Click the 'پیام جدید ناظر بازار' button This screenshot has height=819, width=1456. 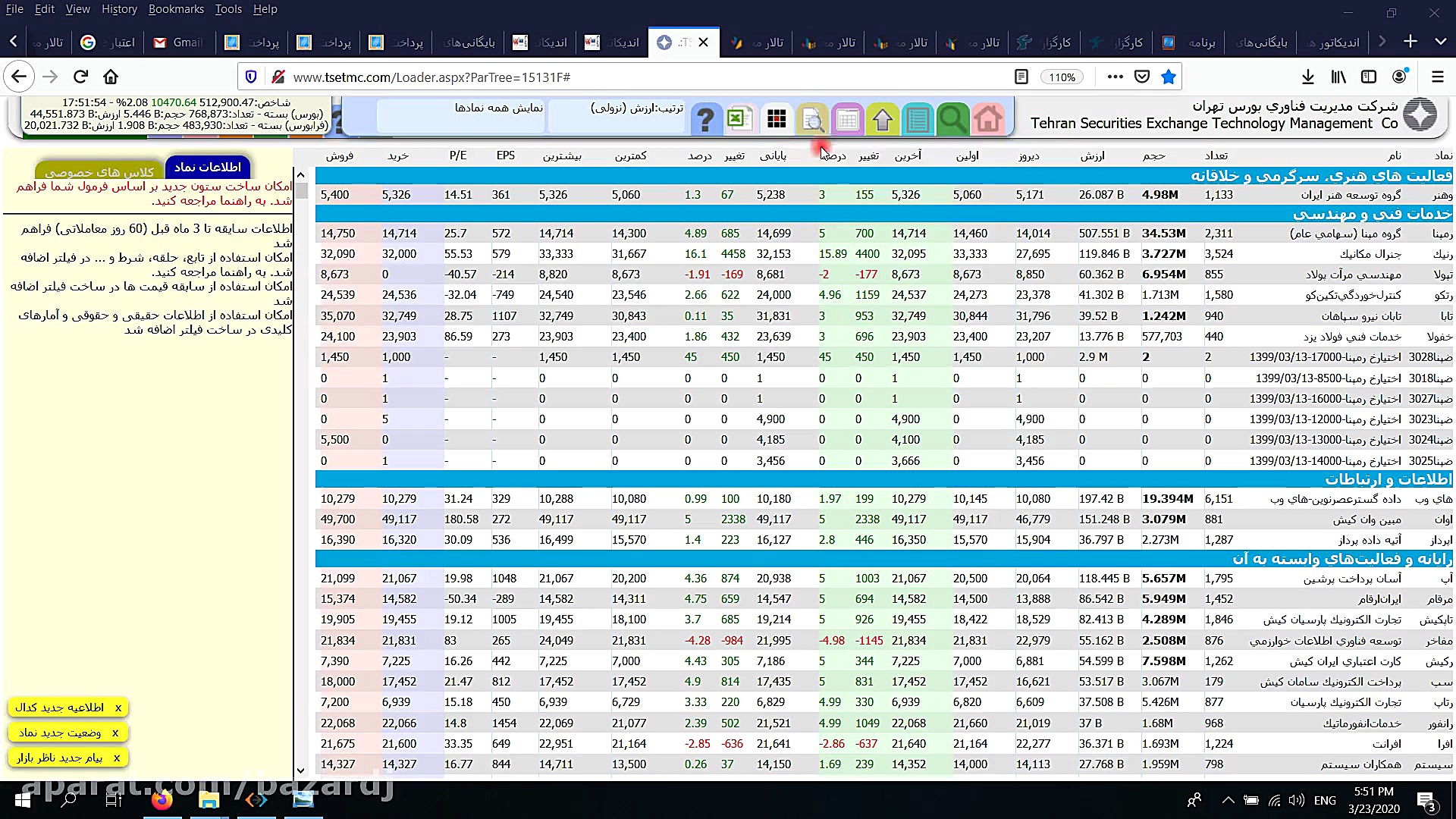pos(59,758)
